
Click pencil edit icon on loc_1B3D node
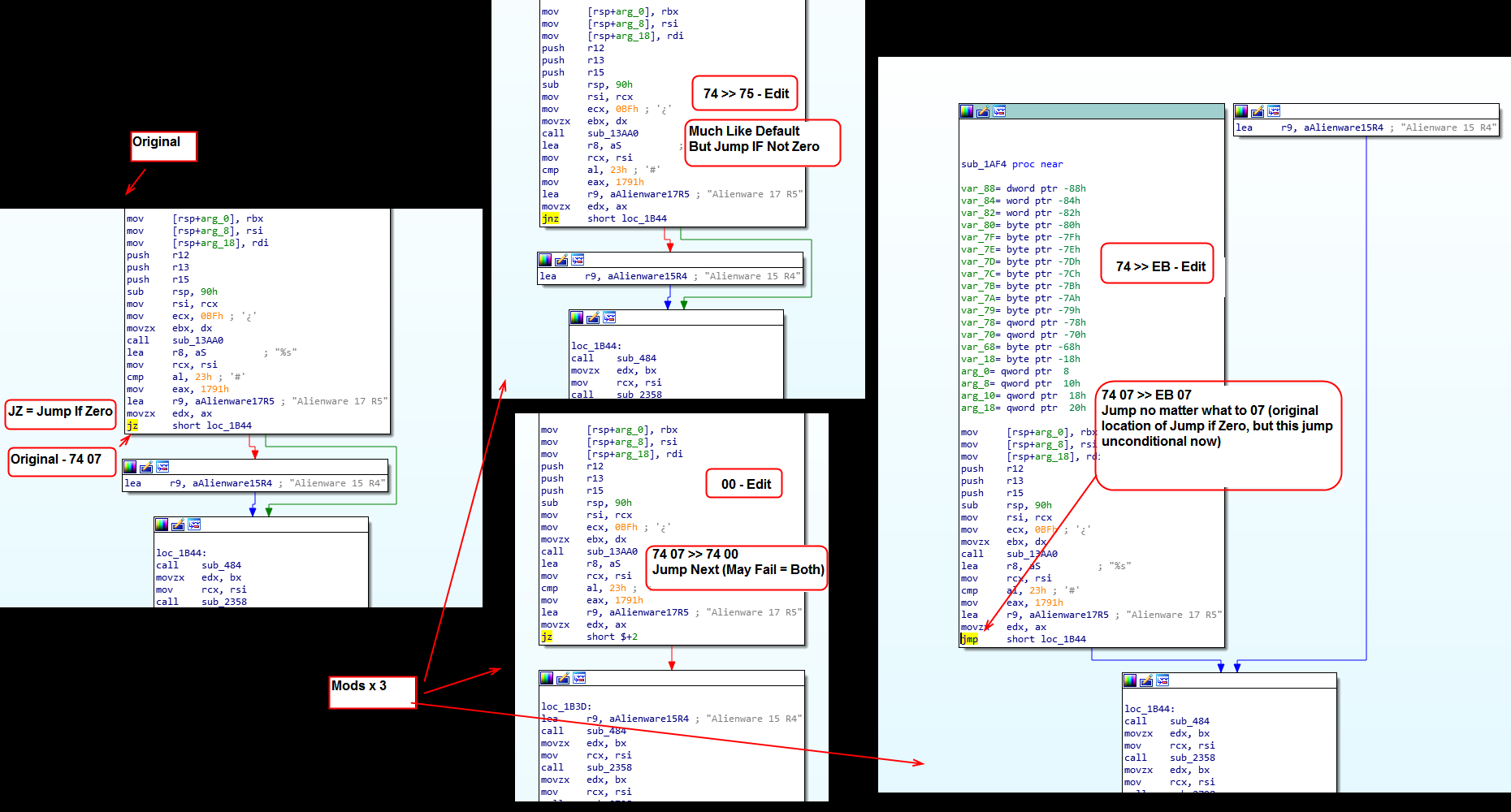click(563, 678)
